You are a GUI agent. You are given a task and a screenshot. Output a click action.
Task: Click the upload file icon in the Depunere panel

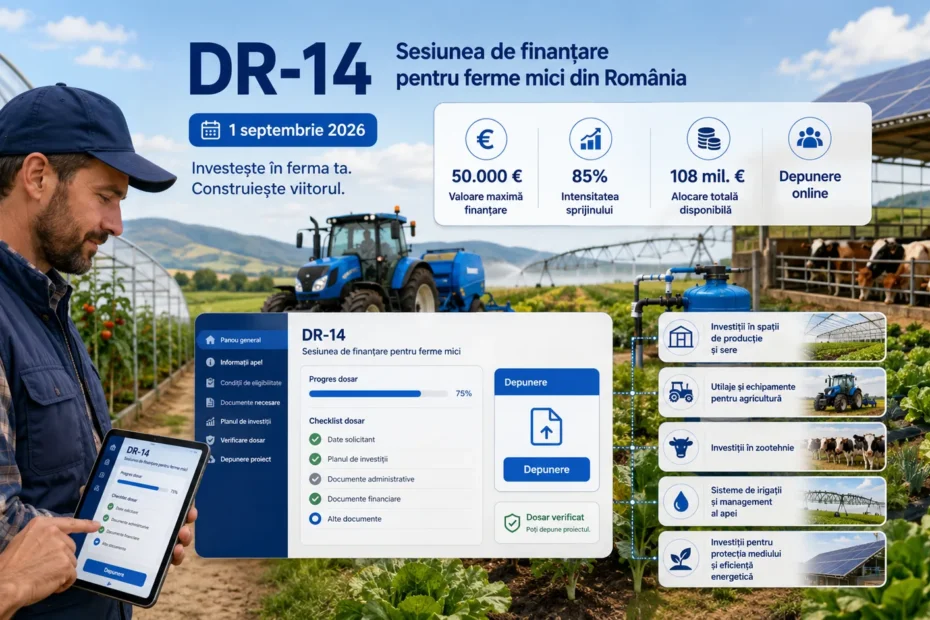[546, 427]
